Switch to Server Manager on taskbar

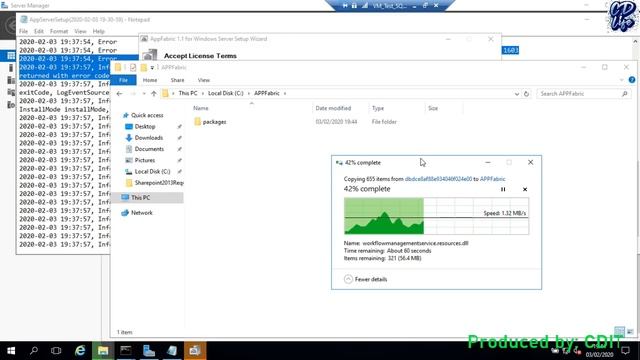[149, 351]
